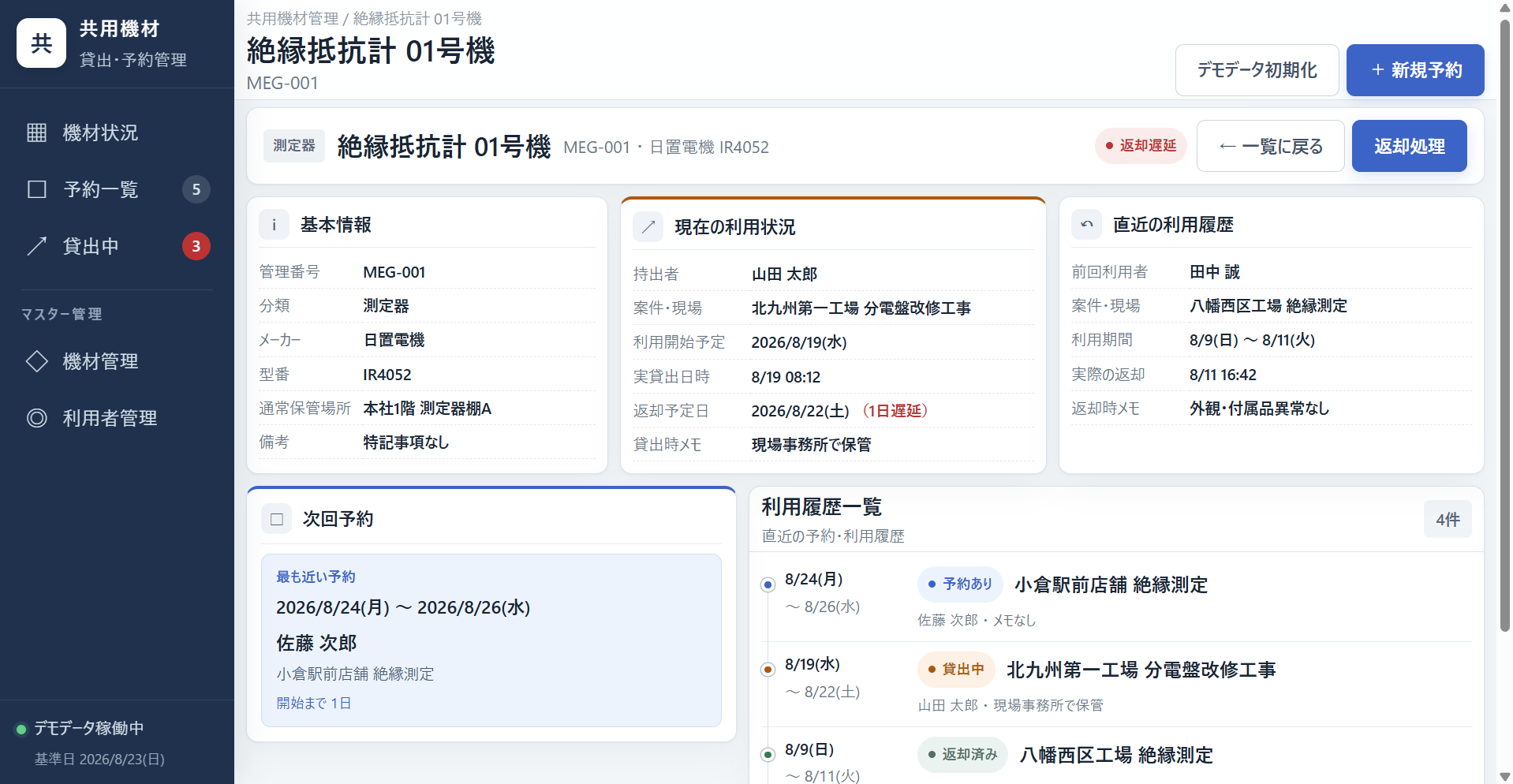Click the （1日遅延） overdue text
Screen dimensions: 1513x784
tap(895, 411)
